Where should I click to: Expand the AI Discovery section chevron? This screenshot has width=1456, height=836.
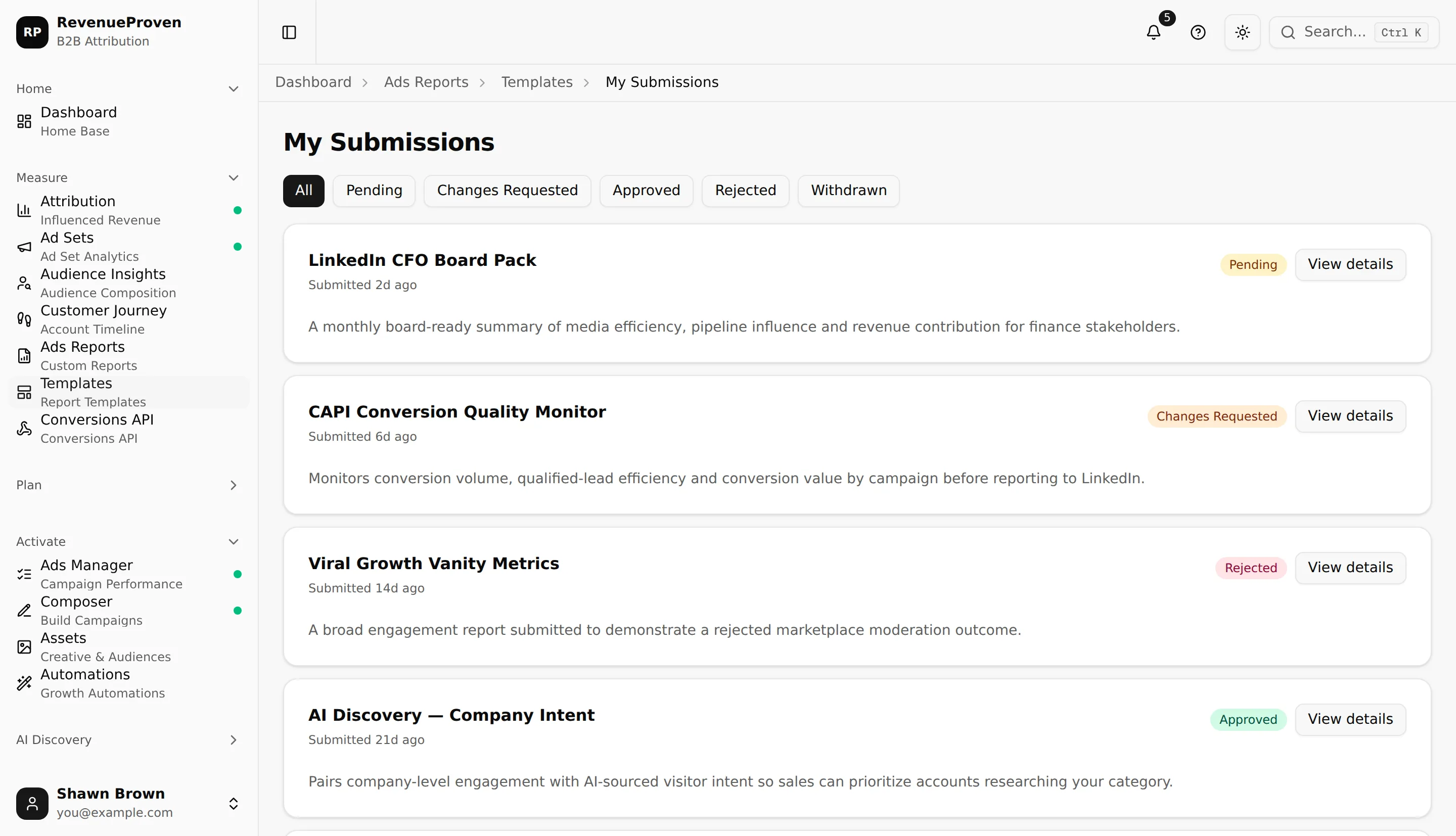233,740
